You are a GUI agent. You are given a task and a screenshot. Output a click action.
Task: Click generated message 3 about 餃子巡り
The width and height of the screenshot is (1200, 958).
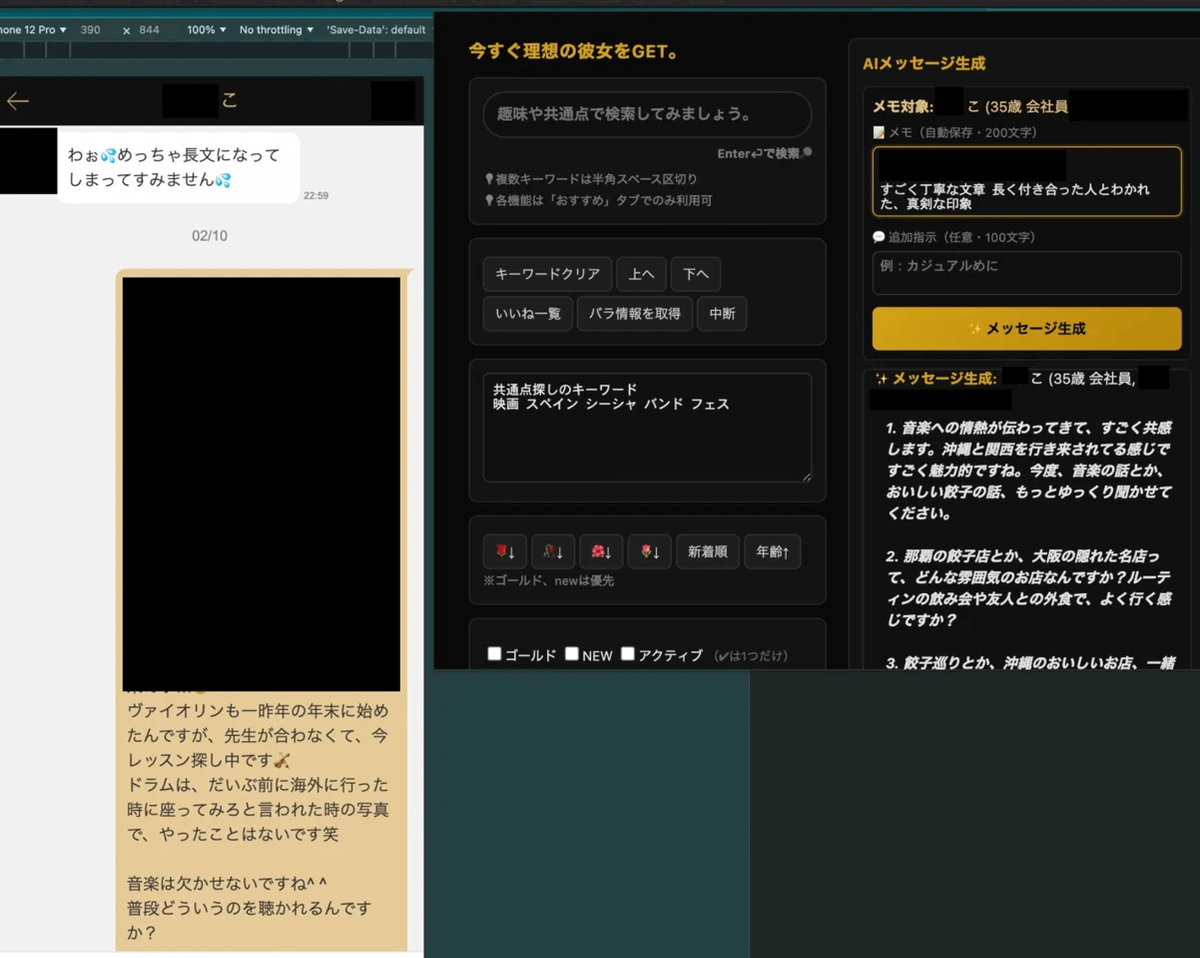tap(1030, 662)
